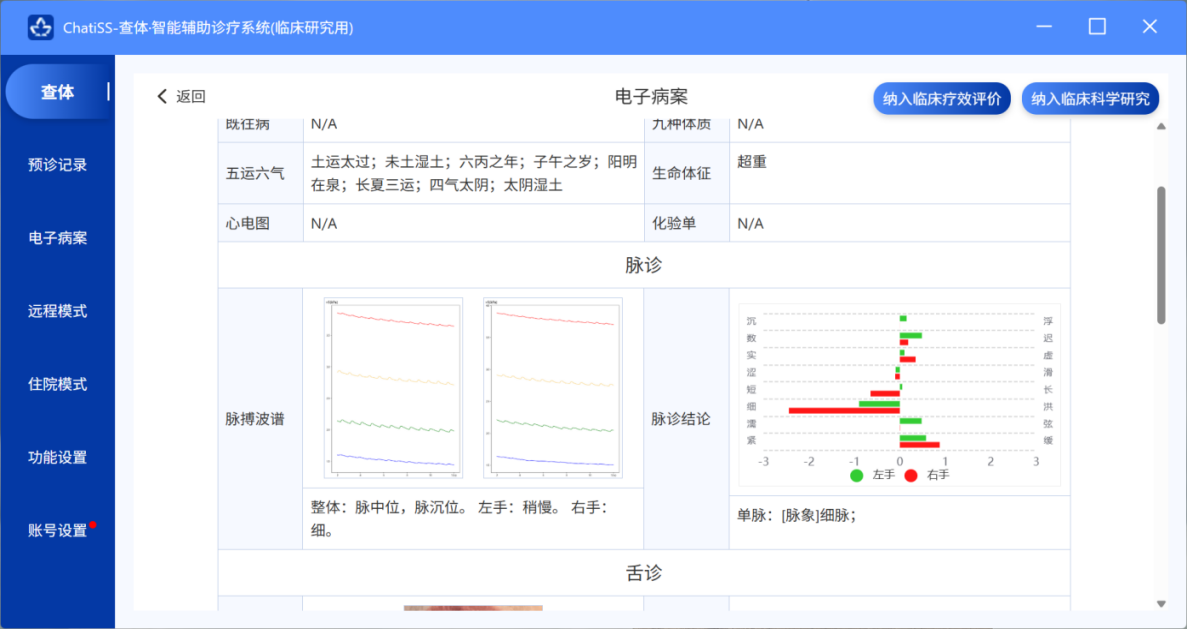Click the 单脉：[脉象]细脉 text

coord(796,515)
